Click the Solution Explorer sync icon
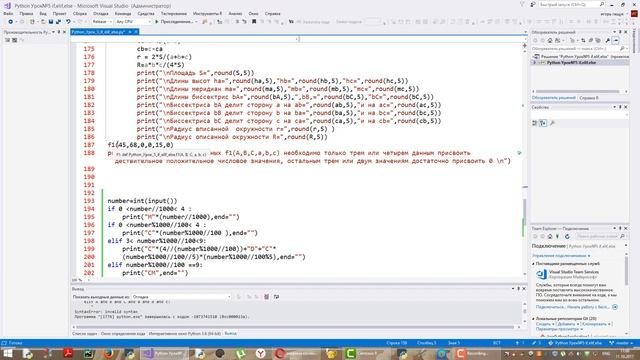The height and width of the screenshot is (360, 640). pos(583,40)
